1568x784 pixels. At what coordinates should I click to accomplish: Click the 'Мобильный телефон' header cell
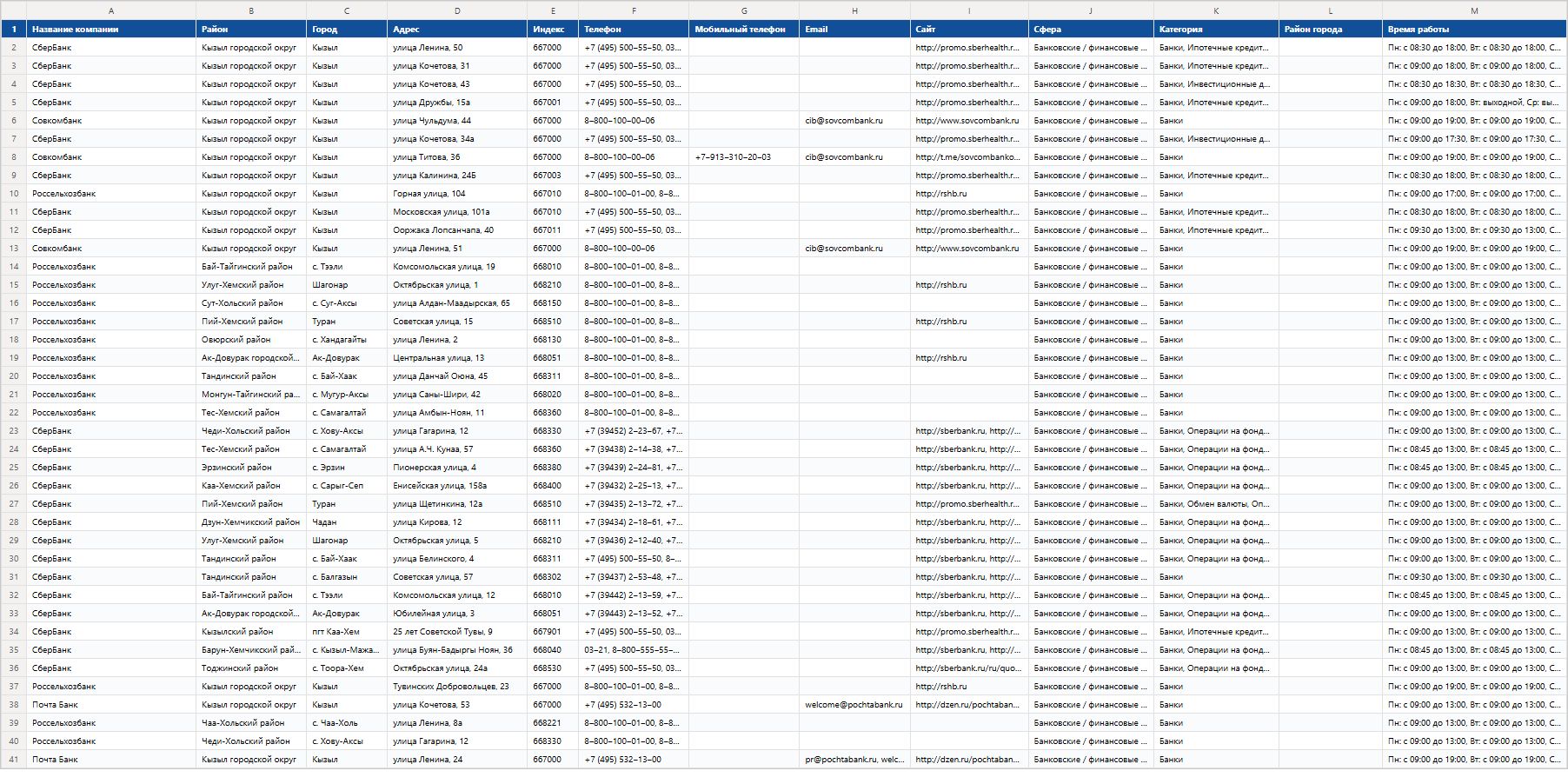pyautogui.click(x=744, y=30)
